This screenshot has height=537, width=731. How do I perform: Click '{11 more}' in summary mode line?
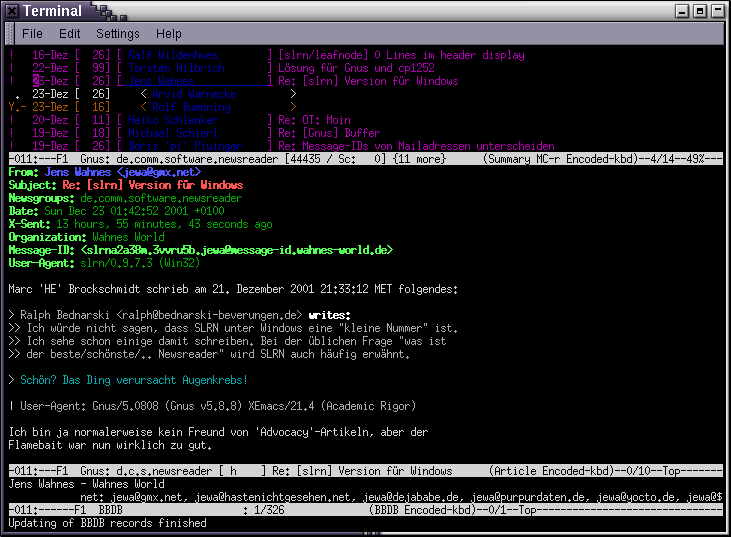point(420,159)
